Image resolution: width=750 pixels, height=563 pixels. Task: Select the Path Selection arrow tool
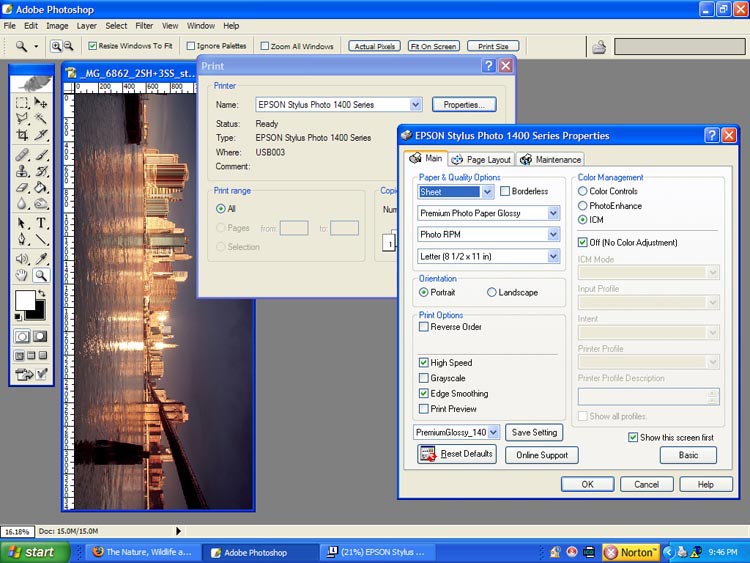[22, 223]
